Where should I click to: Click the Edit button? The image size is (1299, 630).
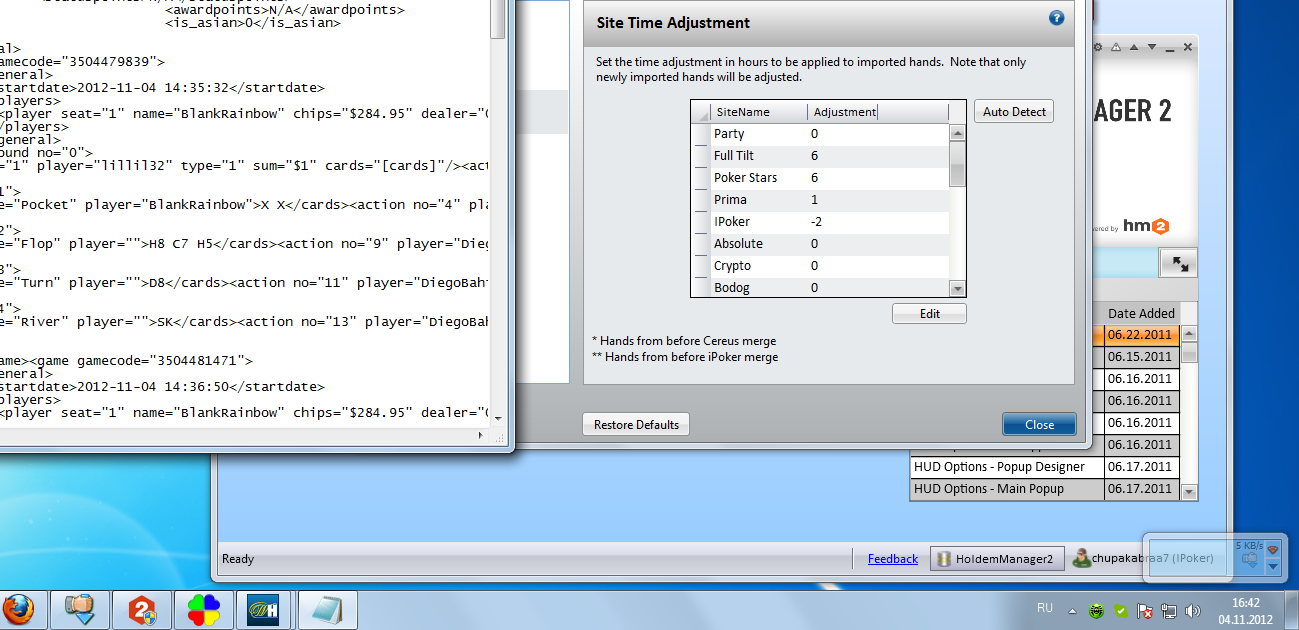[x=930, y=314]
